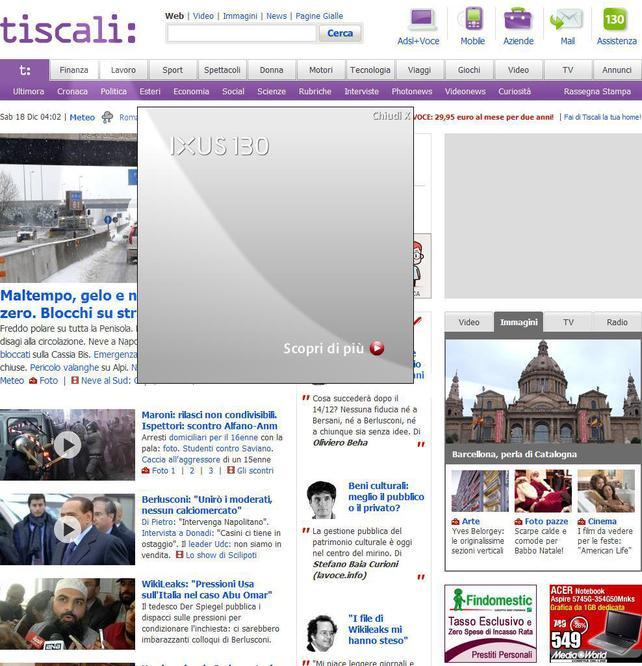The width and height of the screenshot is (642, 666).
Task: Click camera icon beside Cinema
Action: 581,522
